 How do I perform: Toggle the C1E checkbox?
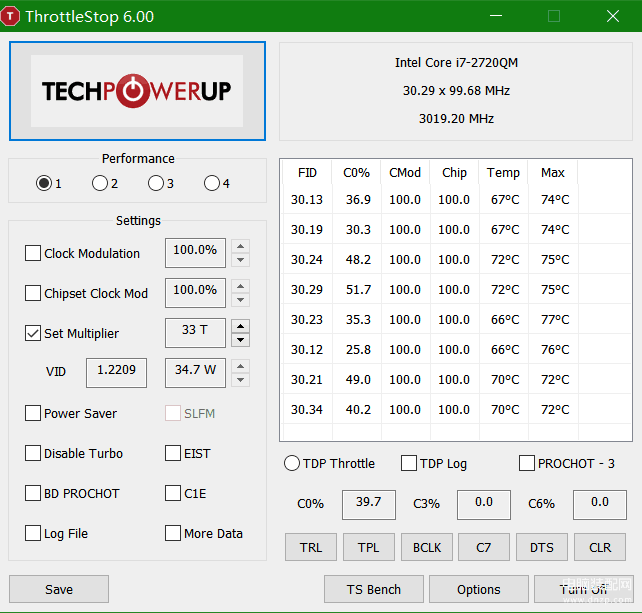173,493
